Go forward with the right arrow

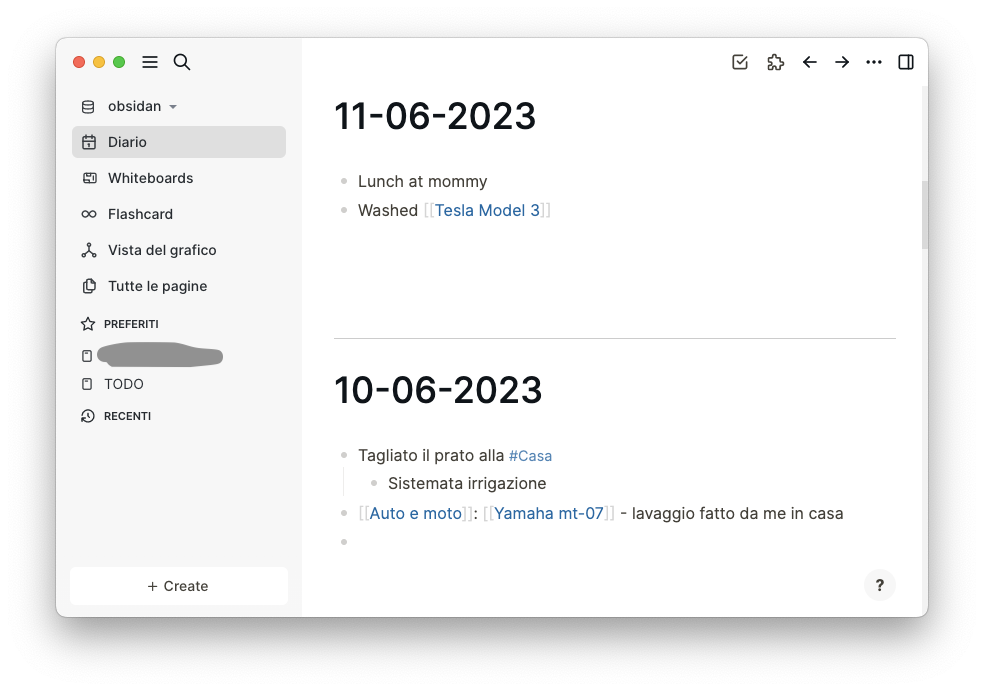842,62
